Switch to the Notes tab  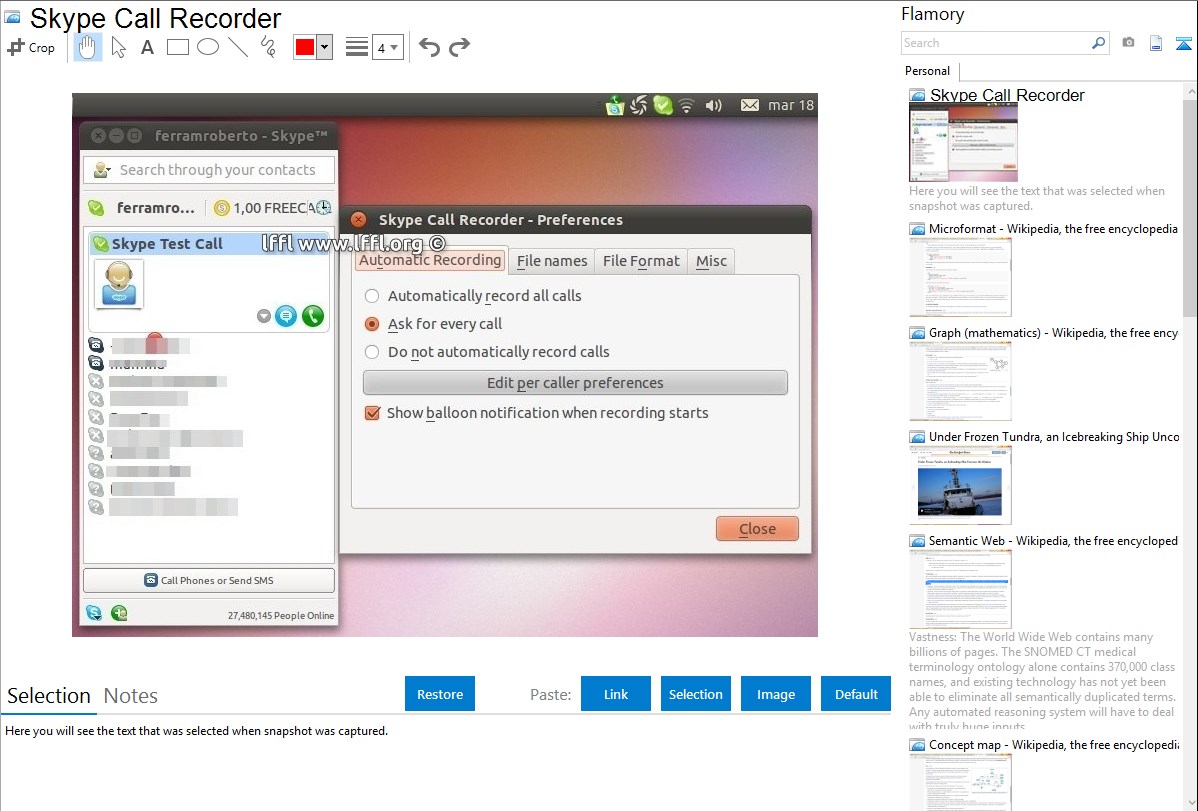[131, 696]
